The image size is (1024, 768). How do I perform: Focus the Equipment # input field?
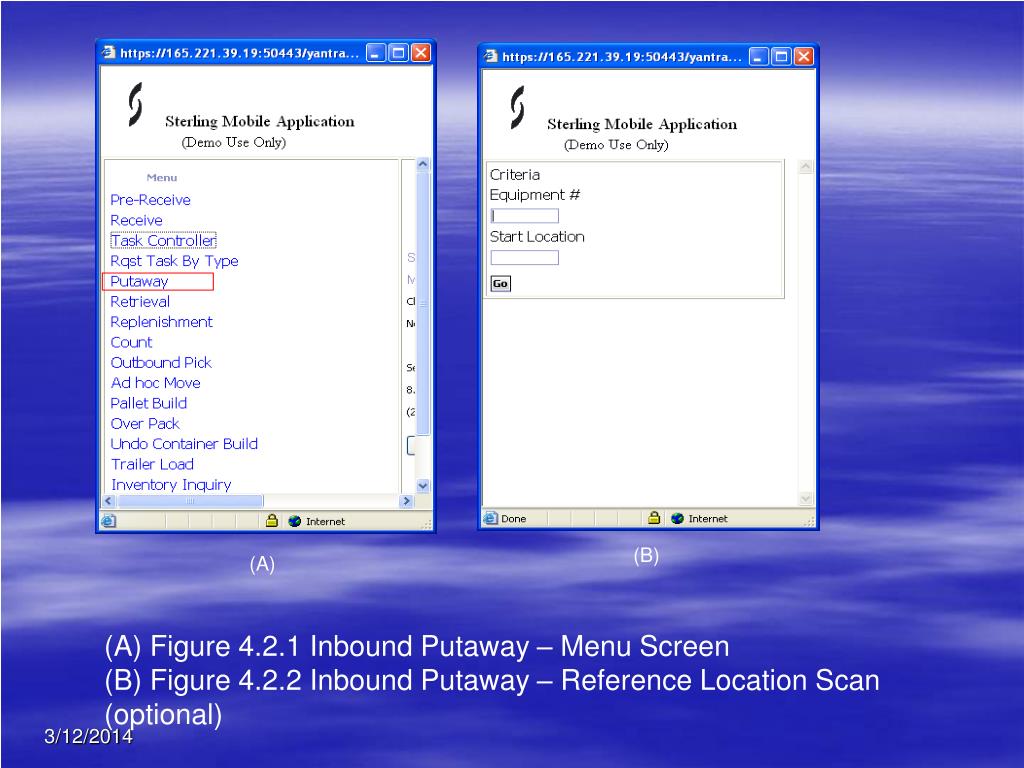tap(524, 216)
